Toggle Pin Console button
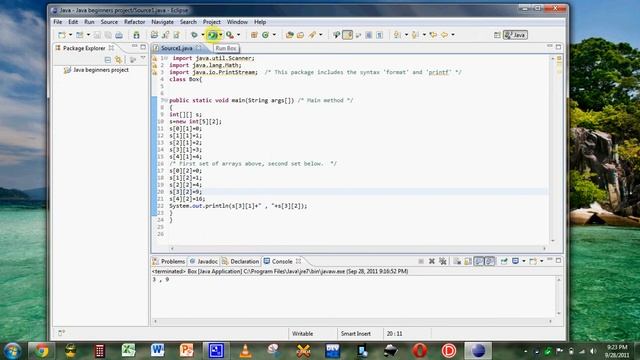Screen dimensions: 640x360 (504, 261)
